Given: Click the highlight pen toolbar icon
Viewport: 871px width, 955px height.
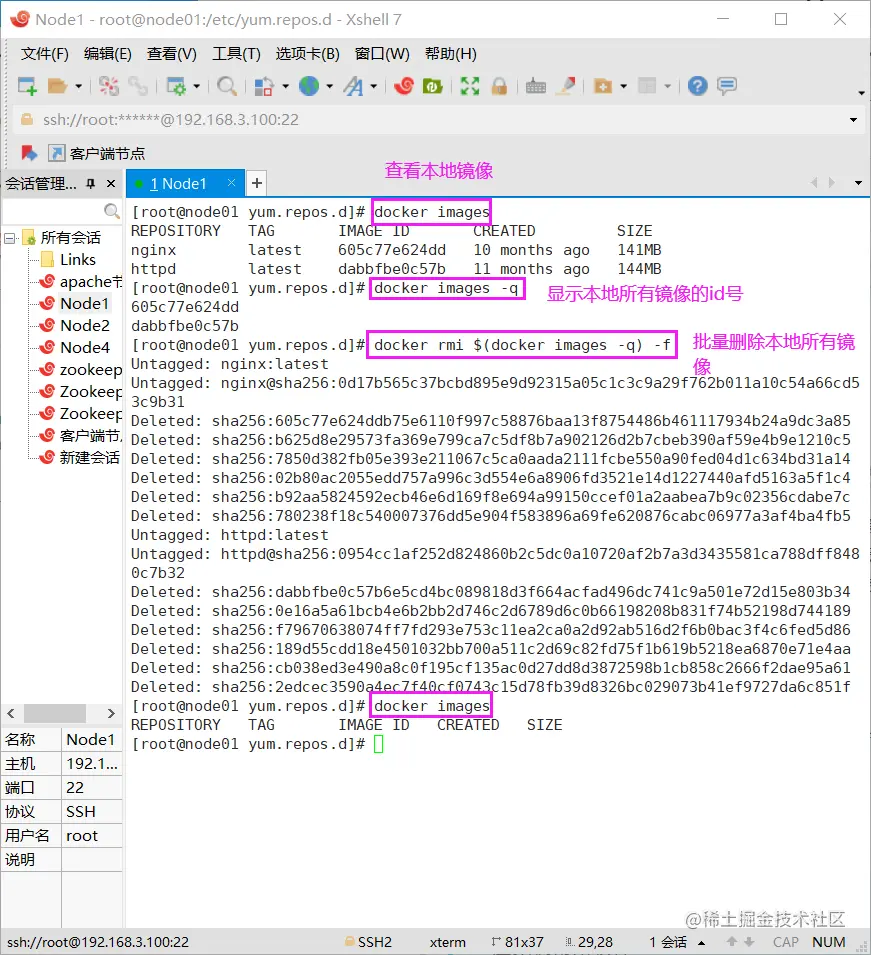Looking at the screenshot, I should tap(568, 86).
